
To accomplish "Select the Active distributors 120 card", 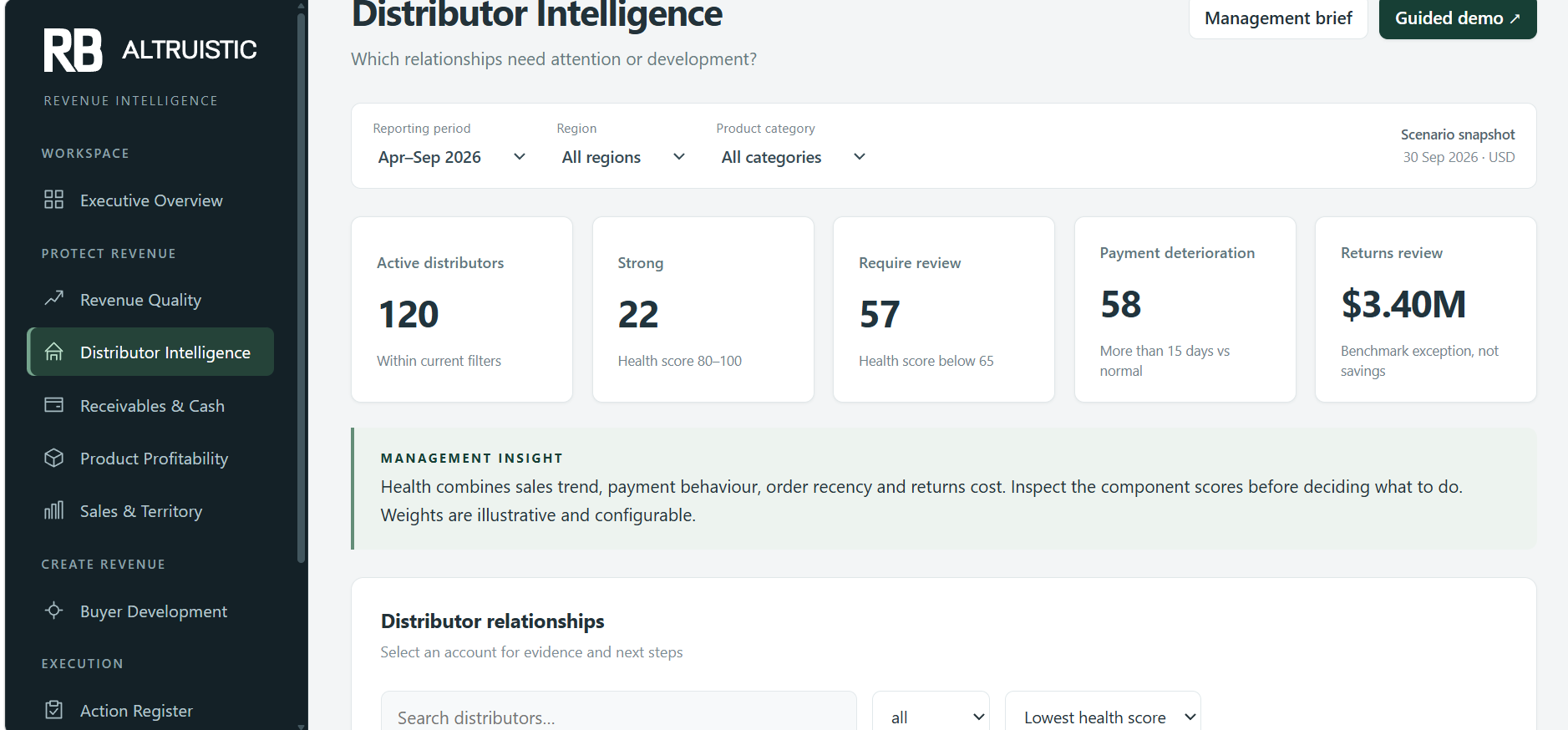I will [462, 310].
